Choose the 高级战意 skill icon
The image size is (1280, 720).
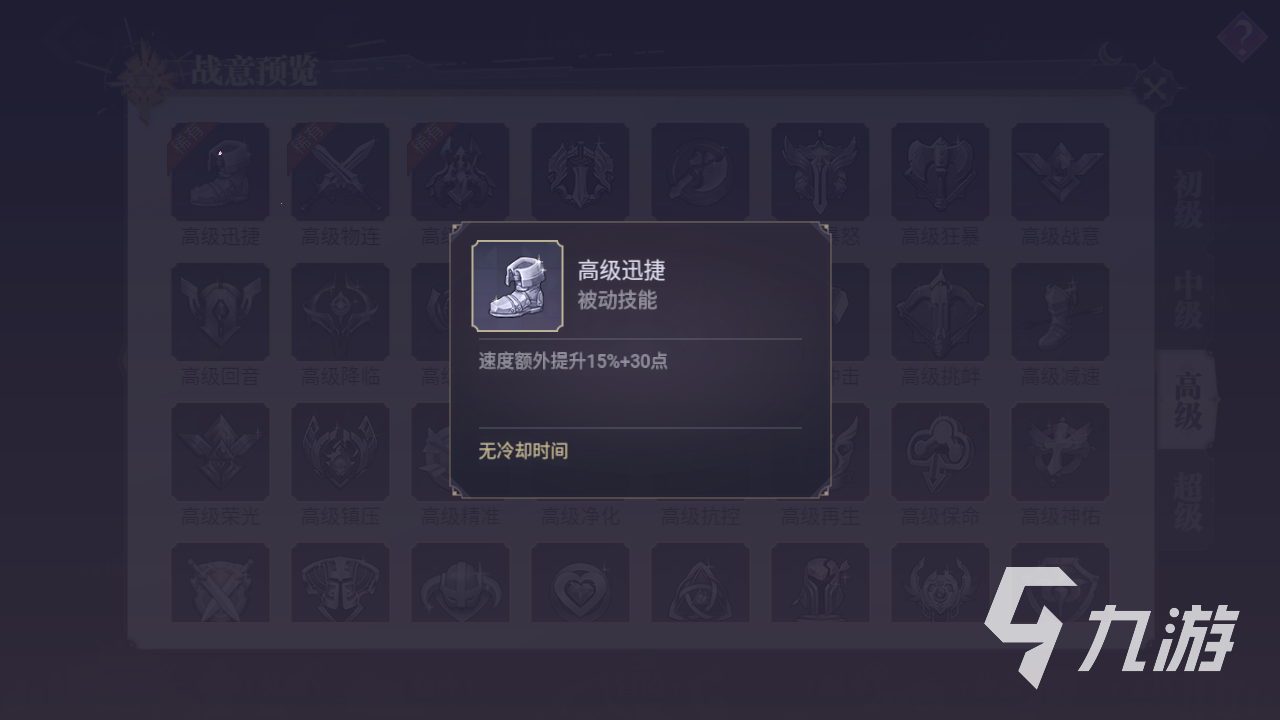tap(1060, 172)
